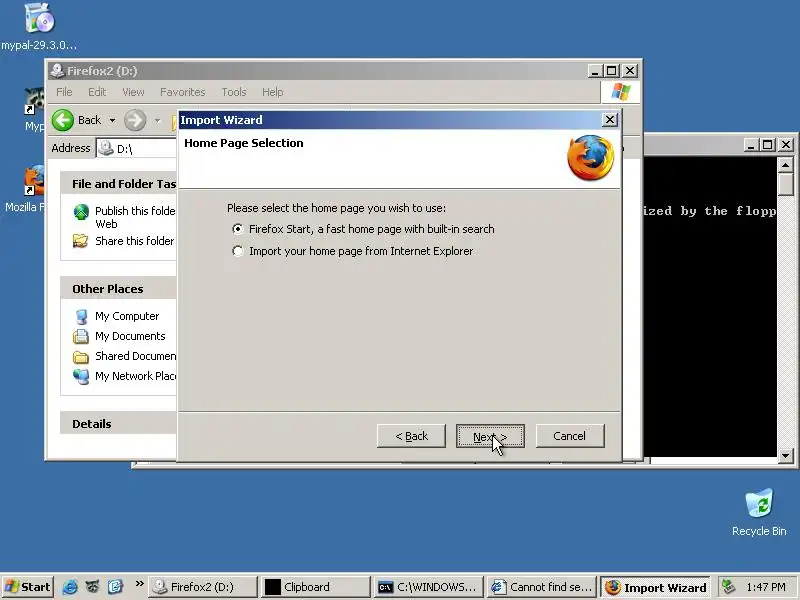
Task: Click the Firefox logo in Import Wizard header
Action: pyautogui.click(x=591, y=158)
